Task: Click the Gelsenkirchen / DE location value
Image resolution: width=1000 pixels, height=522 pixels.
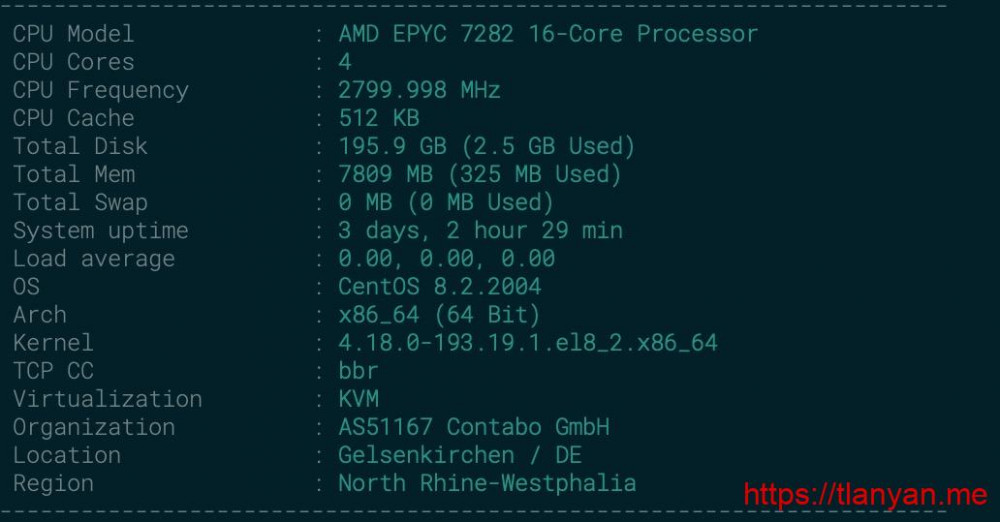Action: tap(459, 455)
